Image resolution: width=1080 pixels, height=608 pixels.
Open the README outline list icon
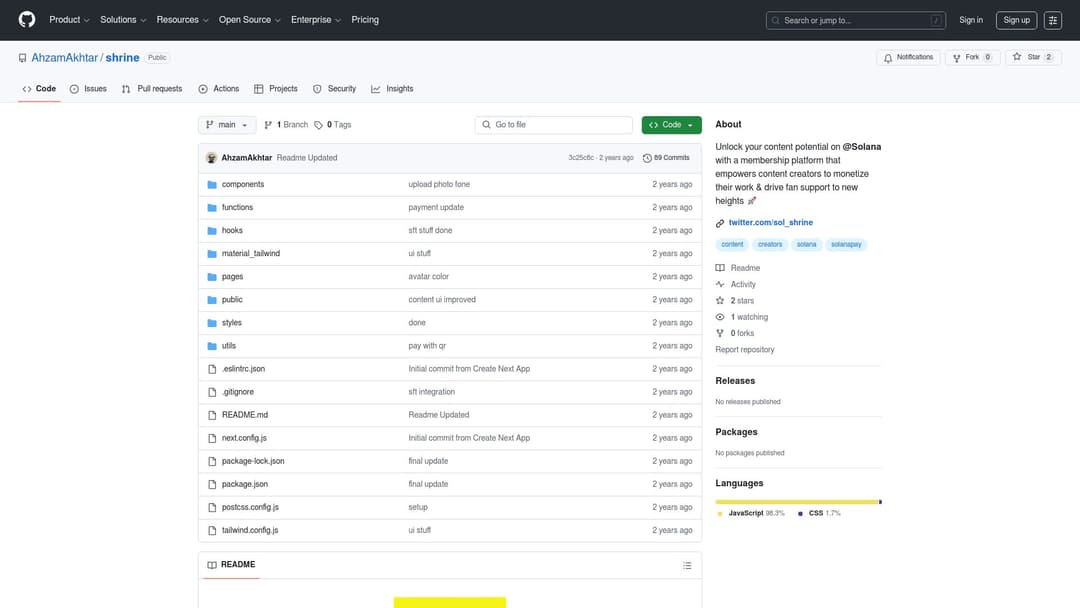coord(687,565)
